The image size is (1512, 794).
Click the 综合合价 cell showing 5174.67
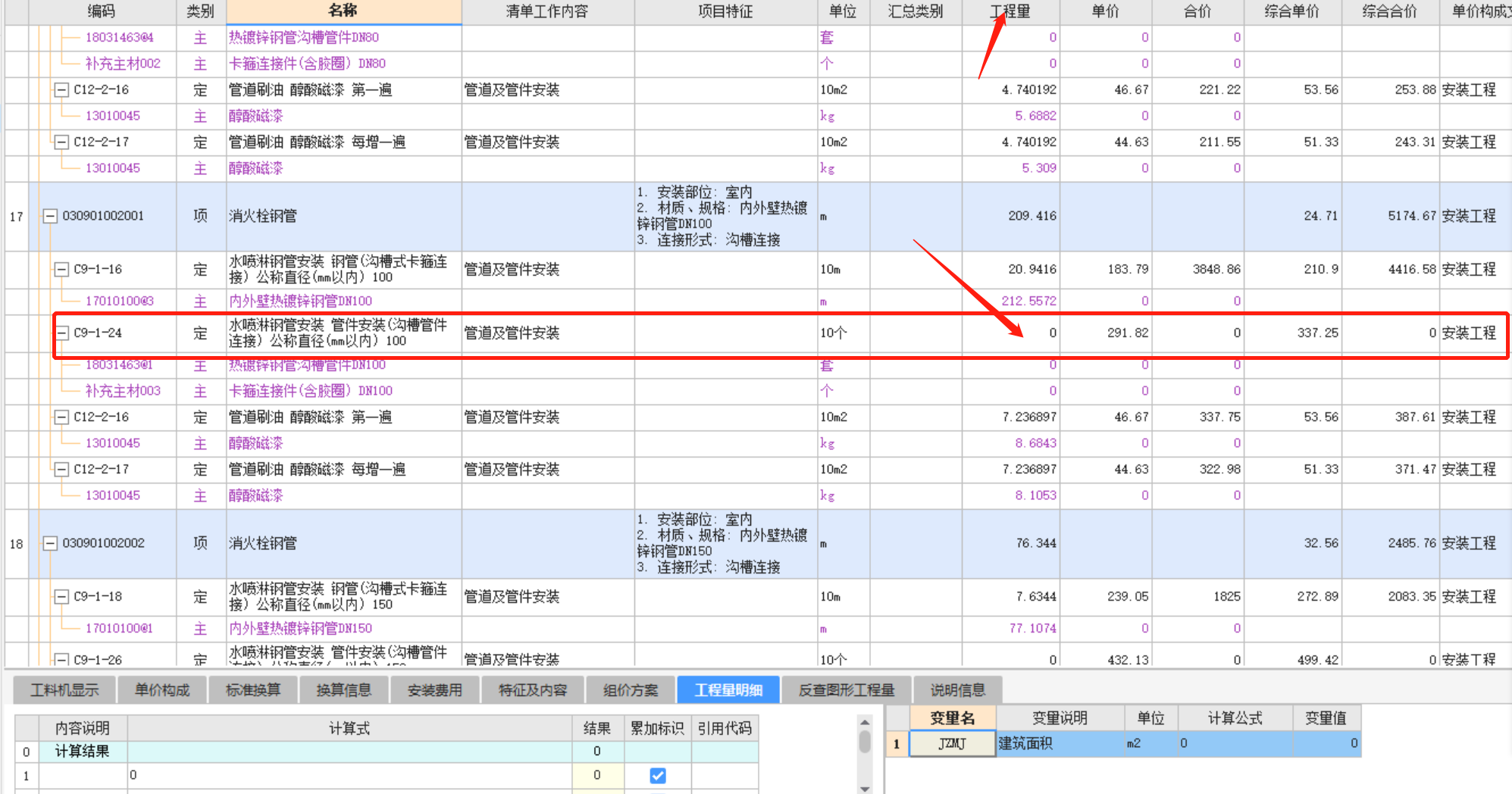[1390, 216]
